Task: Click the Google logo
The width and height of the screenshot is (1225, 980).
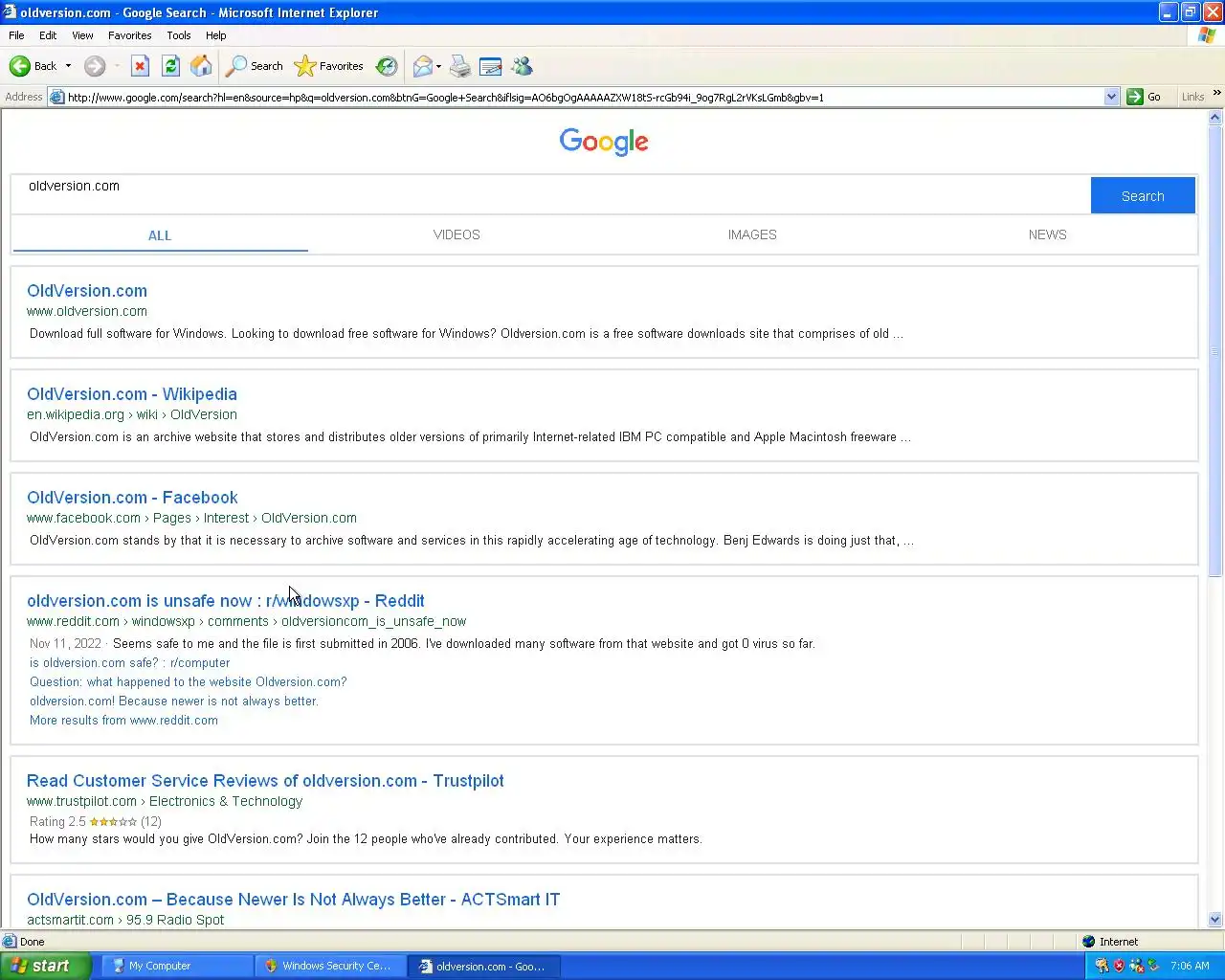Action: (604, 142)
